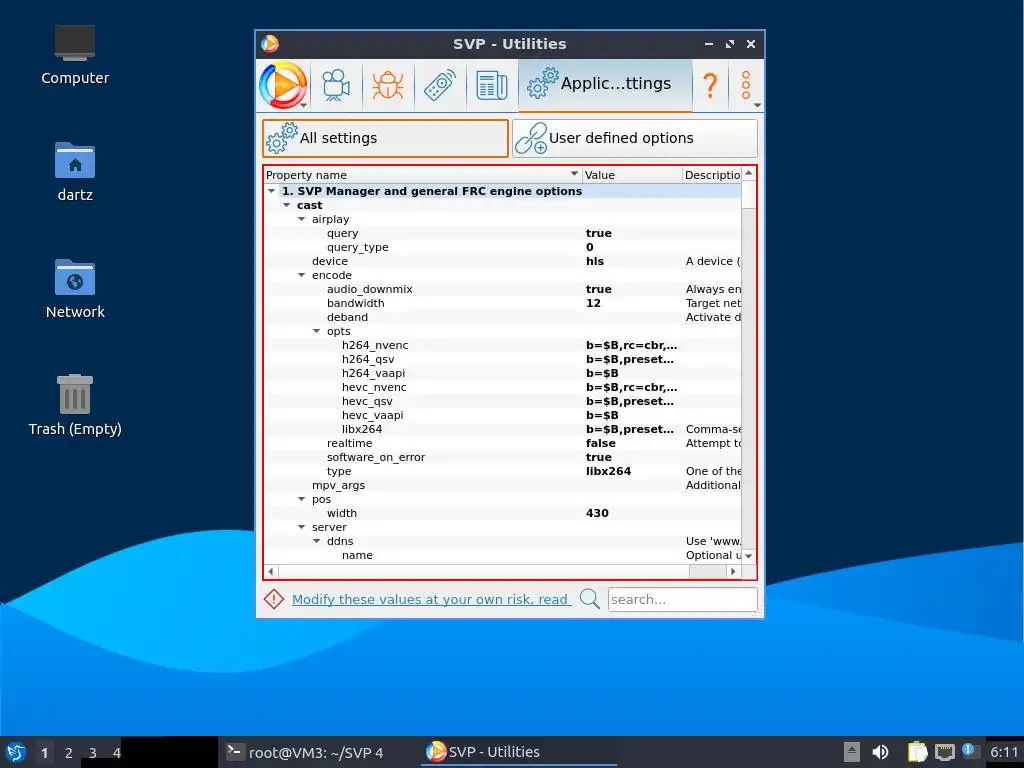
Task: Select the mpv_args property row
Action: coord(502,485)
